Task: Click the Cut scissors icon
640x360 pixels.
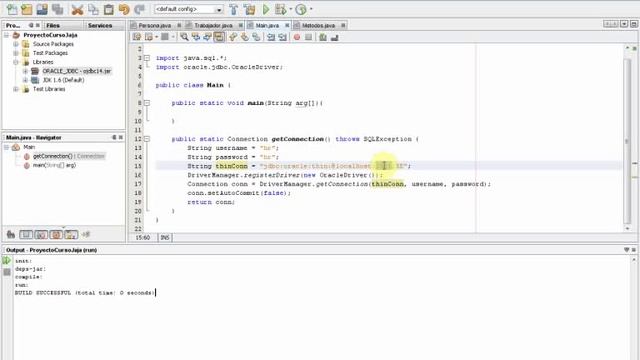Action: pos(77,9)
